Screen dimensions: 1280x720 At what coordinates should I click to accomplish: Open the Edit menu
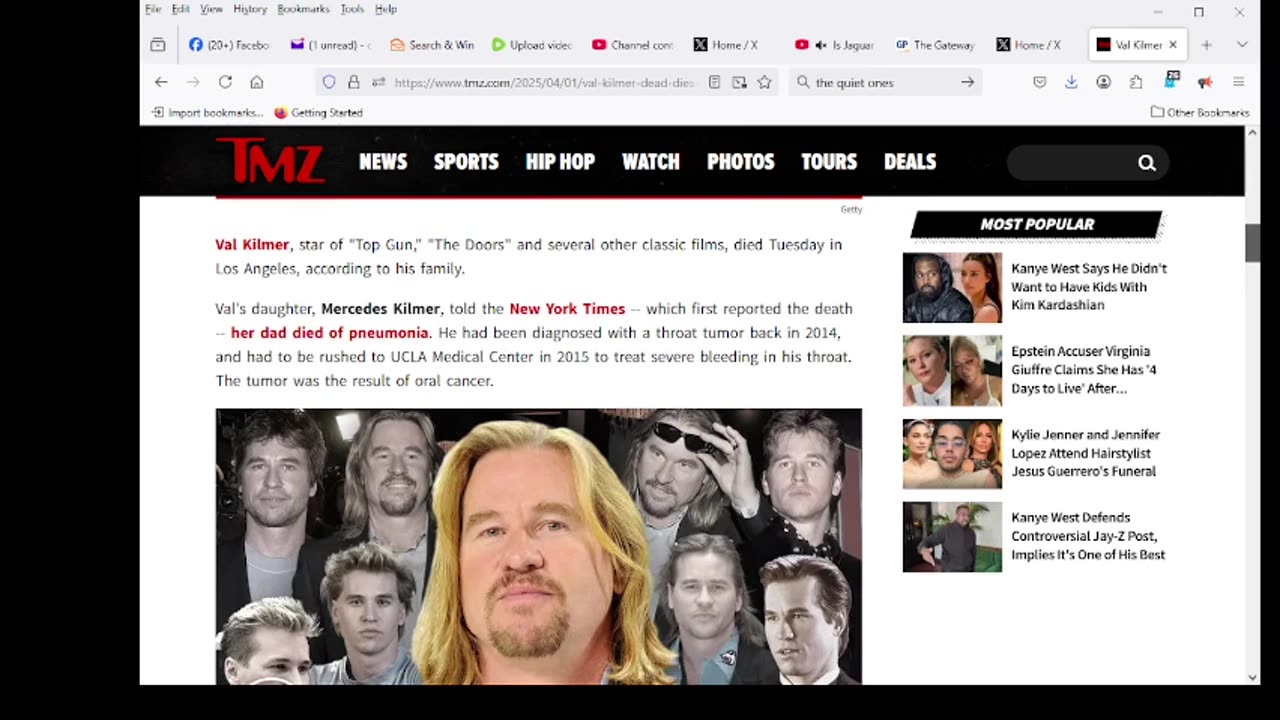[180, 9]
